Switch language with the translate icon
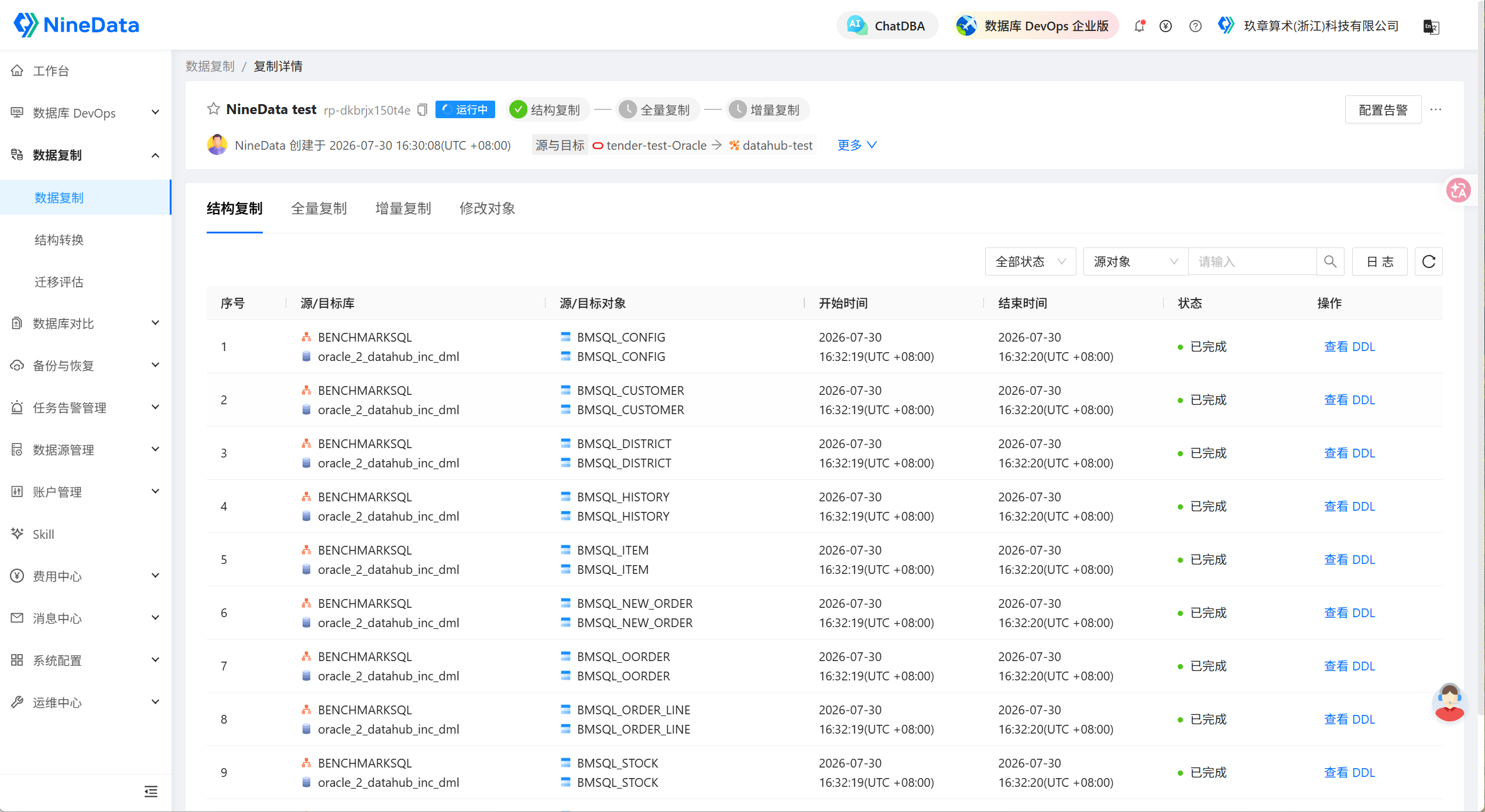 coord(1431,26)
